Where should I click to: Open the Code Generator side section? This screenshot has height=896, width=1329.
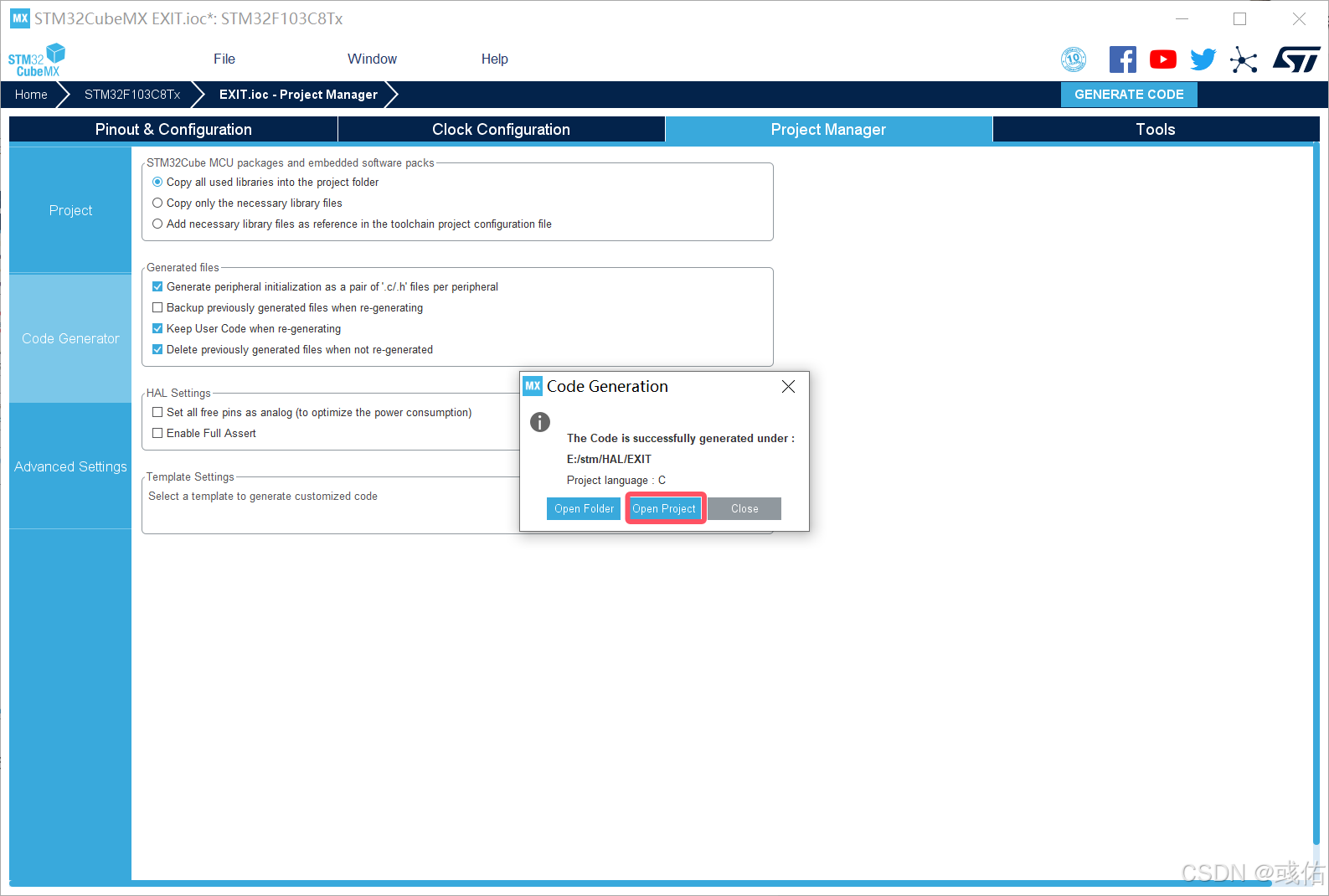[70, 338]
